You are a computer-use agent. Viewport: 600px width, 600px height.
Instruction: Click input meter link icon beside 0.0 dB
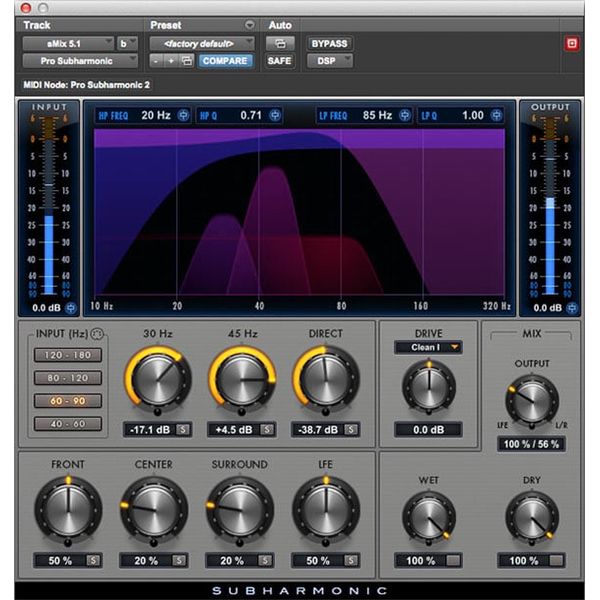71,308
